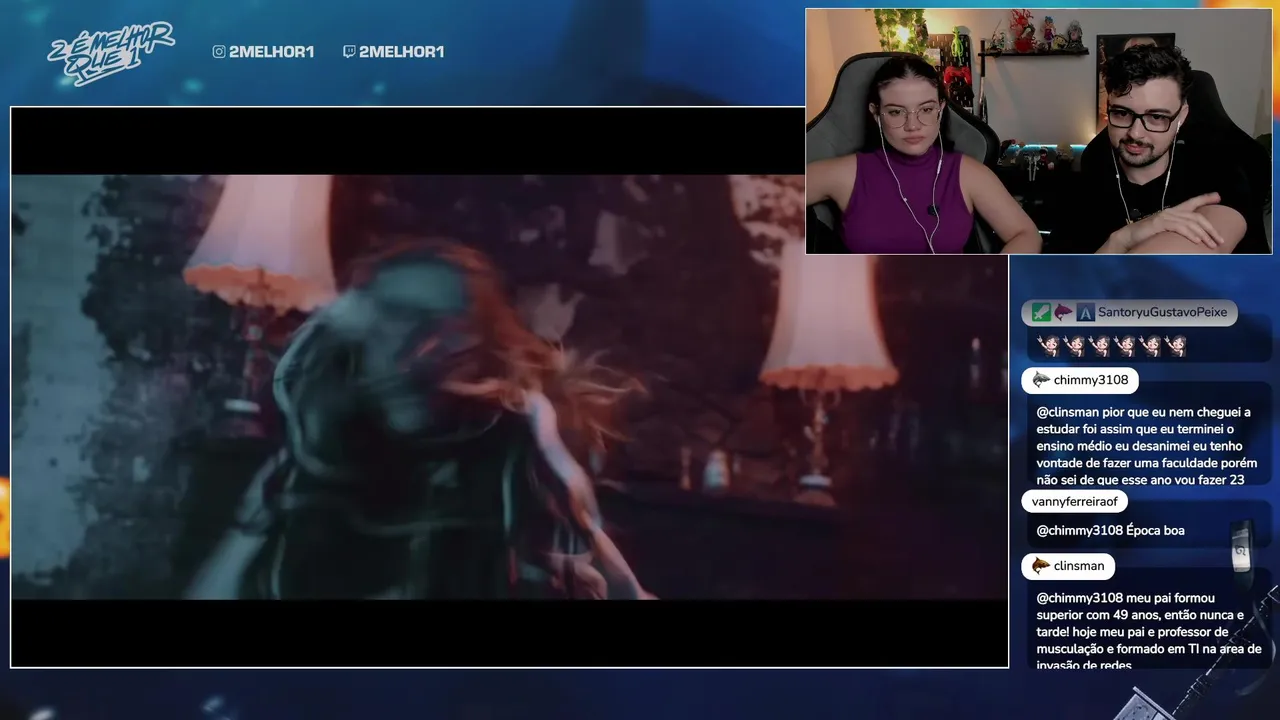The width and height of the screenshot is (1280, 720).
Task: Click the main music video frame
Action: tap(509, 387)
